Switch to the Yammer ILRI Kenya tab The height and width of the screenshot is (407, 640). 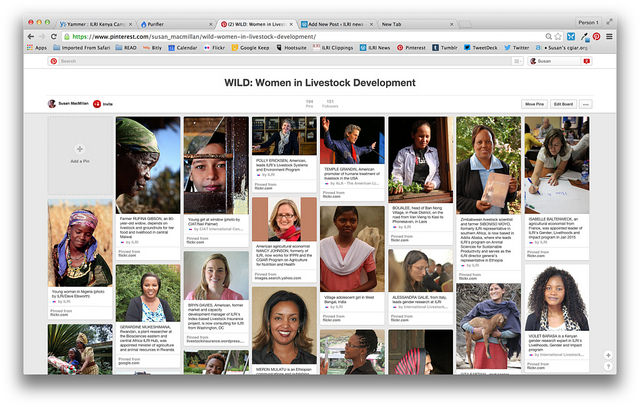pyautogui.click(x=96, y=24)
